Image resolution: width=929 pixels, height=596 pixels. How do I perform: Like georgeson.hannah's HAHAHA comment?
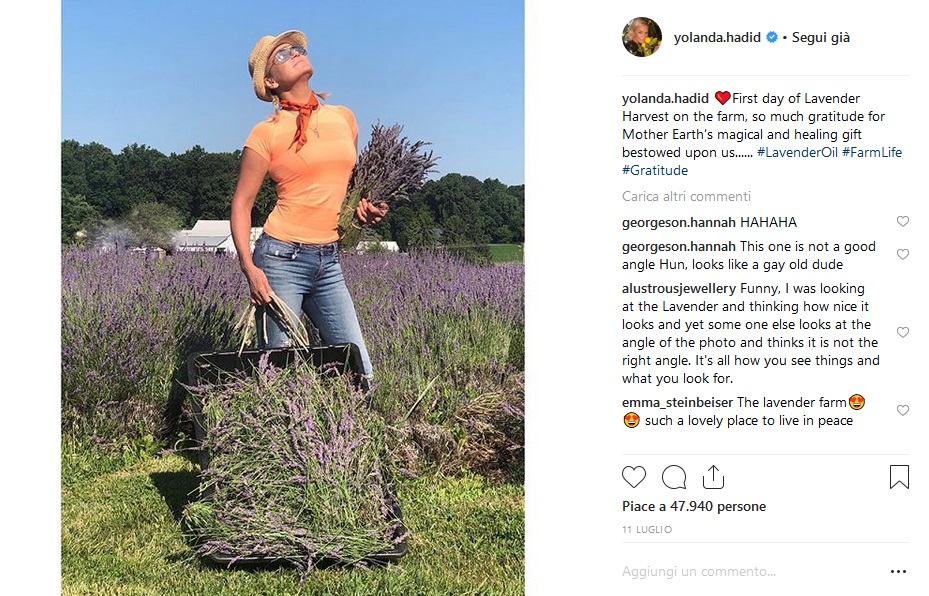(x=902, y=222)
